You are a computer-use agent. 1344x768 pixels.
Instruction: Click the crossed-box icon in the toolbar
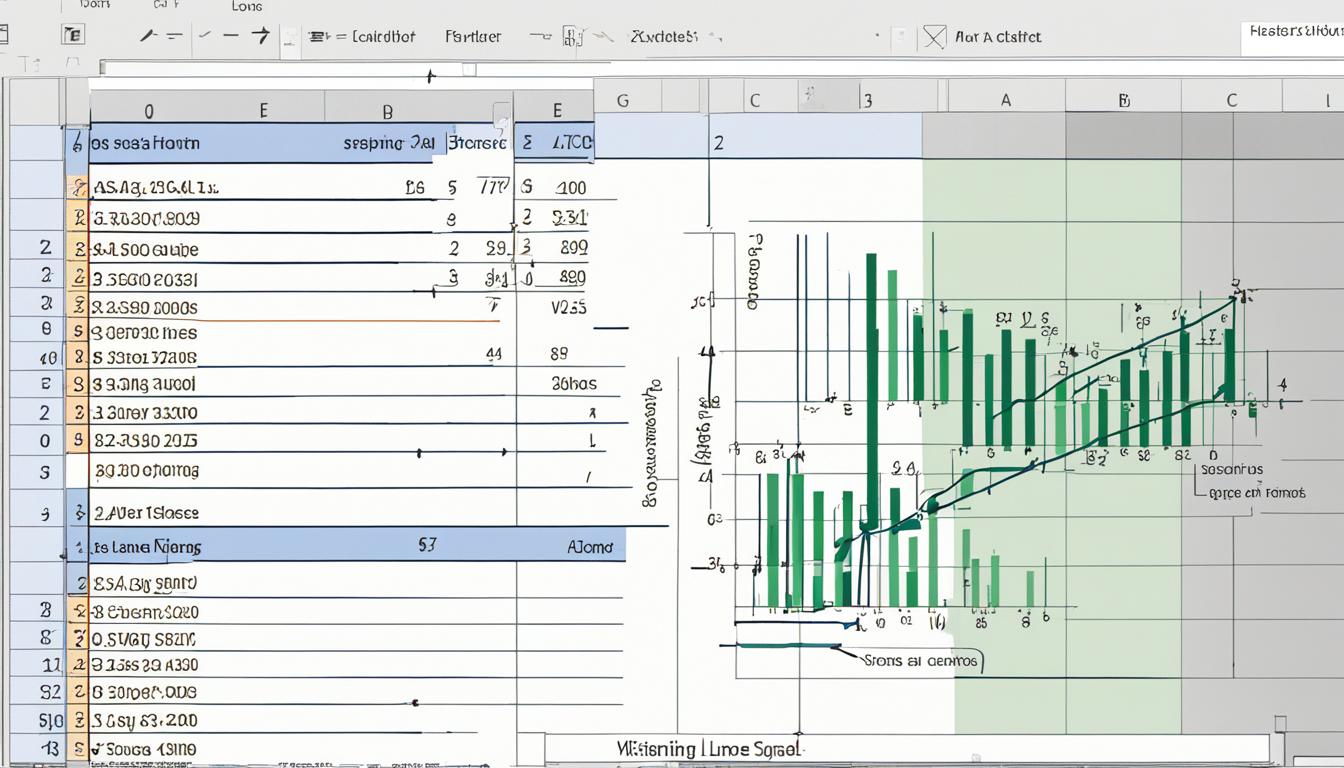(x=933, y=37)
